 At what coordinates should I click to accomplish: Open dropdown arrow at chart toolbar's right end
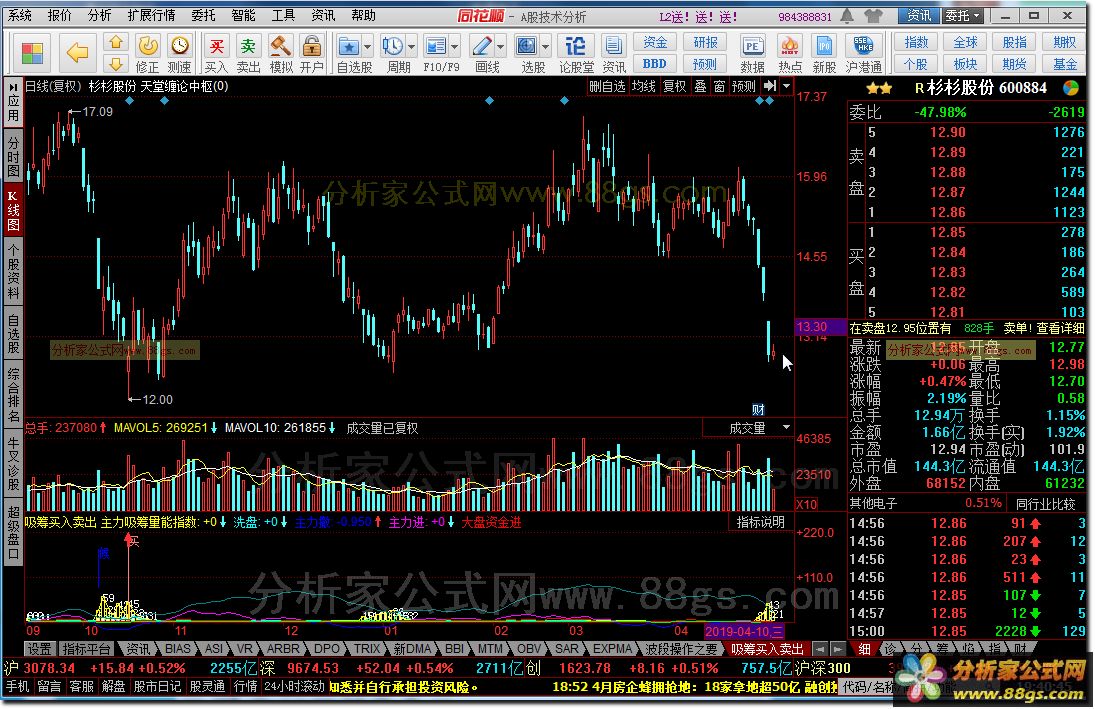click(786, 86)
